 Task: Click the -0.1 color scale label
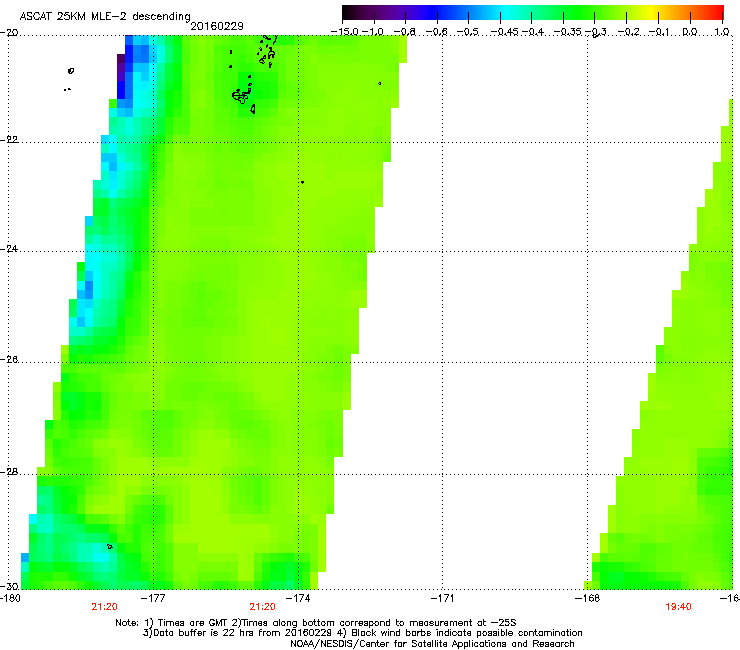[x=659, y=32]
